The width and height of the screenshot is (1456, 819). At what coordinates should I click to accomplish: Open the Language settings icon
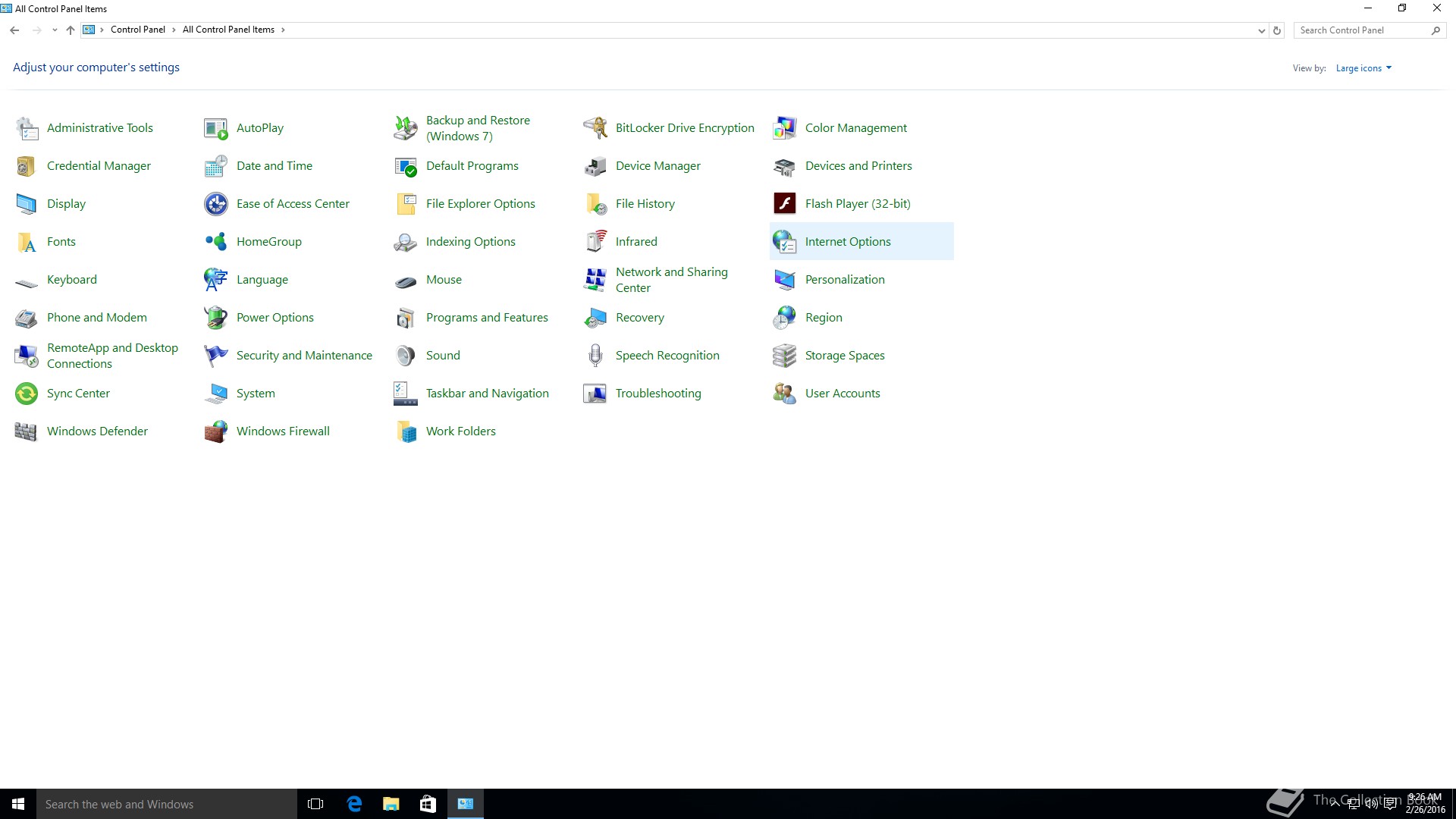(216, 280)
